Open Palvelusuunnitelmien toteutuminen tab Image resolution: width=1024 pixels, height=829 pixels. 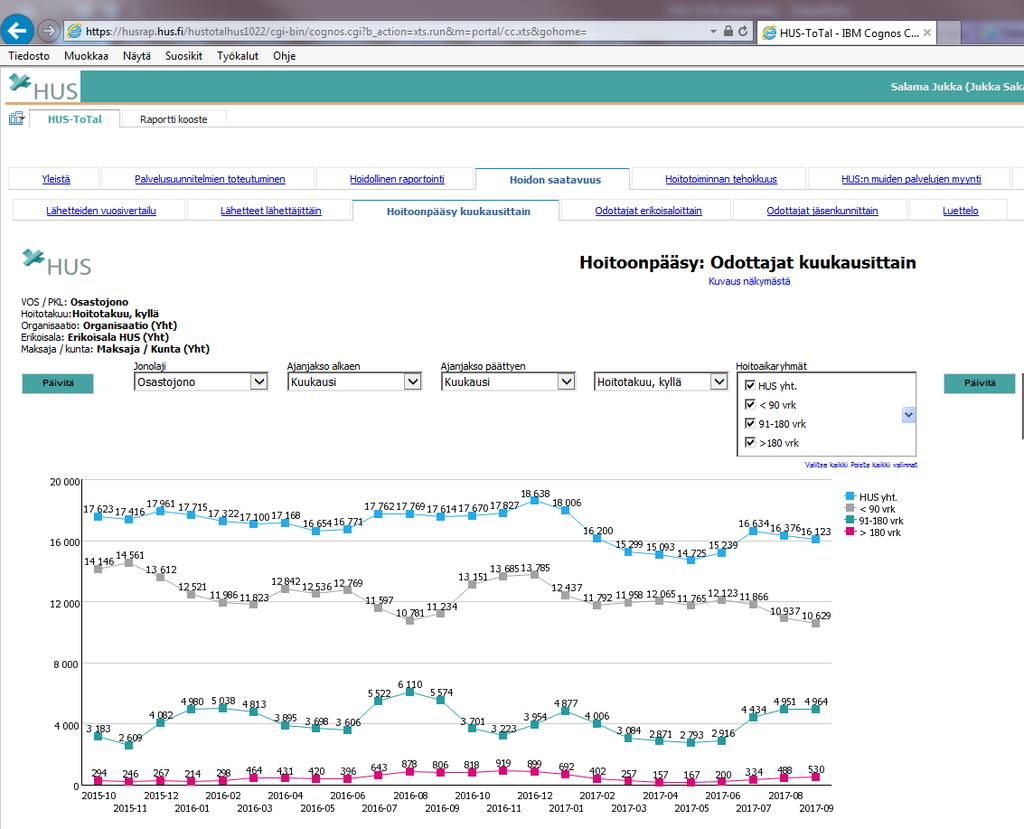210,179
